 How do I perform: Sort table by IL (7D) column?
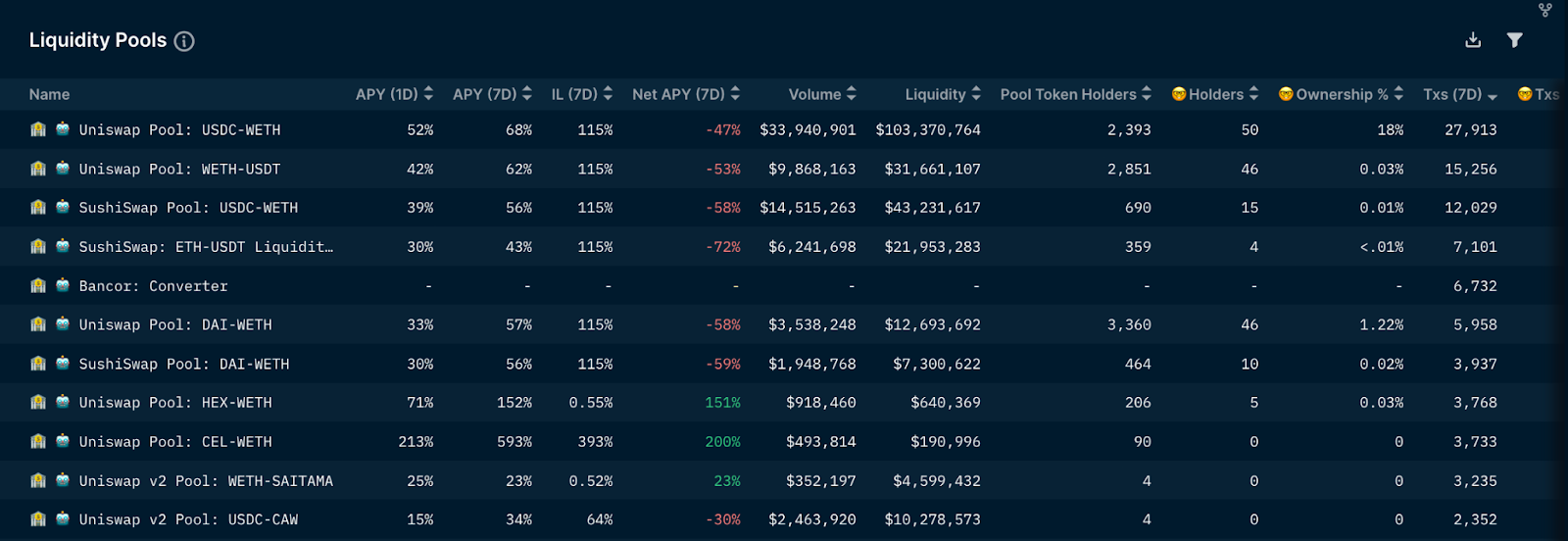pyautogui.click(x=582, y=94)
